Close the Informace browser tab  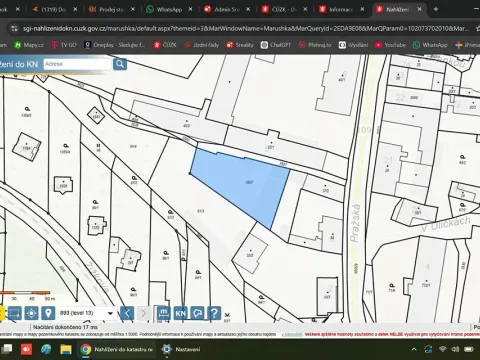pyautogui.click(x=362, y=9)
